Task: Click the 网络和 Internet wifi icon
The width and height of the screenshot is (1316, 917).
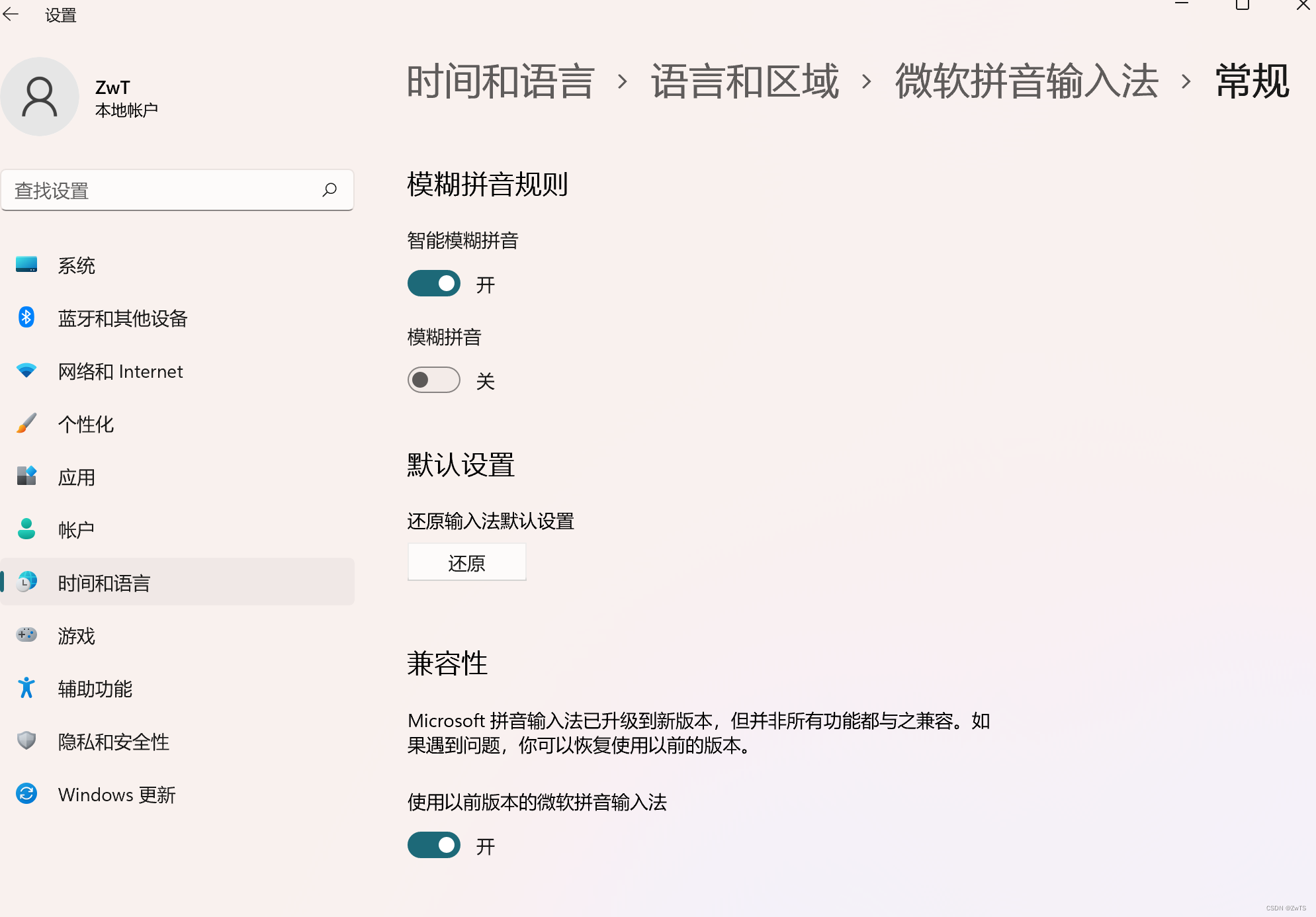Action: pos(26,371)
